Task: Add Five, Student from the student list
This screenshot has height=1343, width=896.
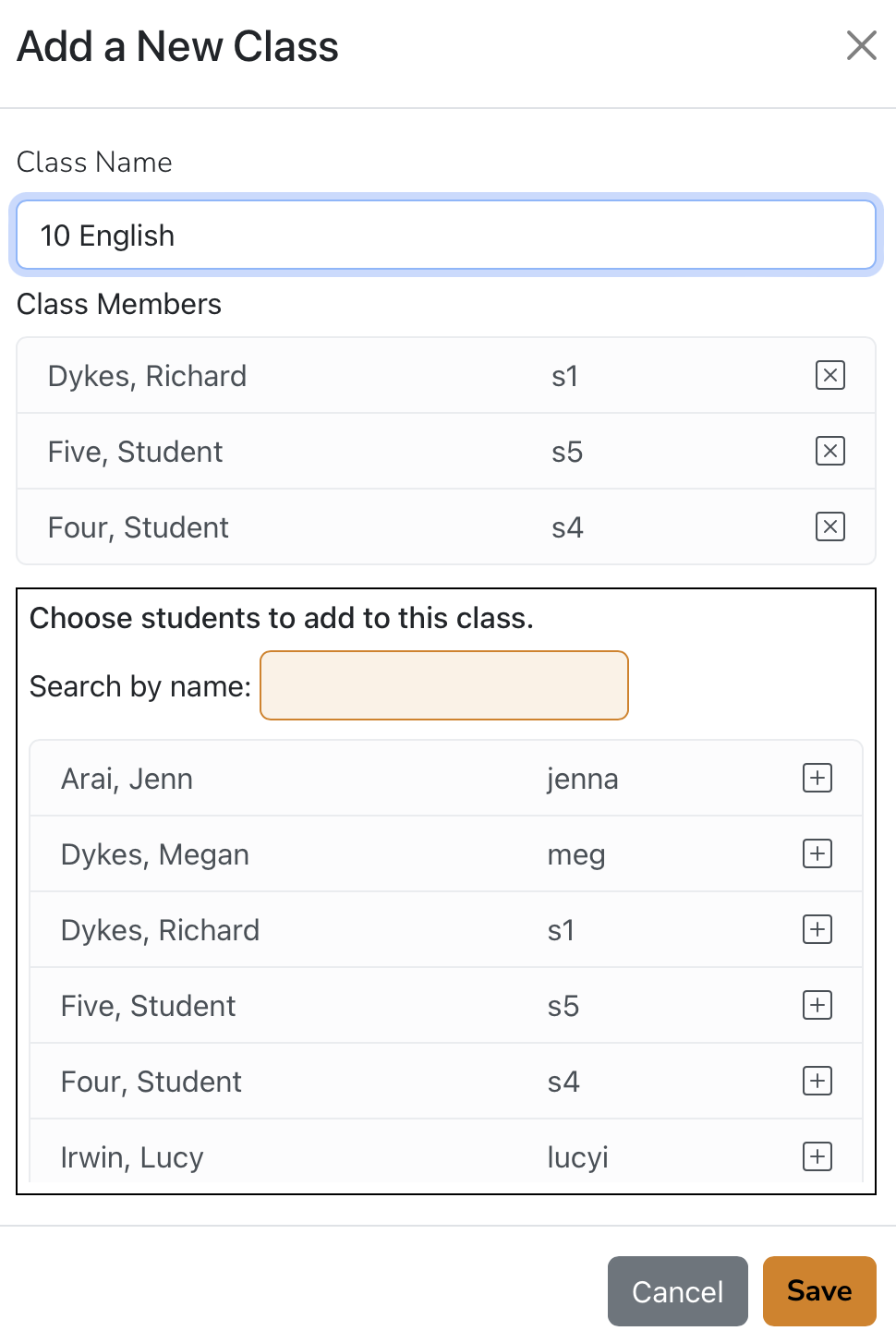Action: [x=817, y=1006]
